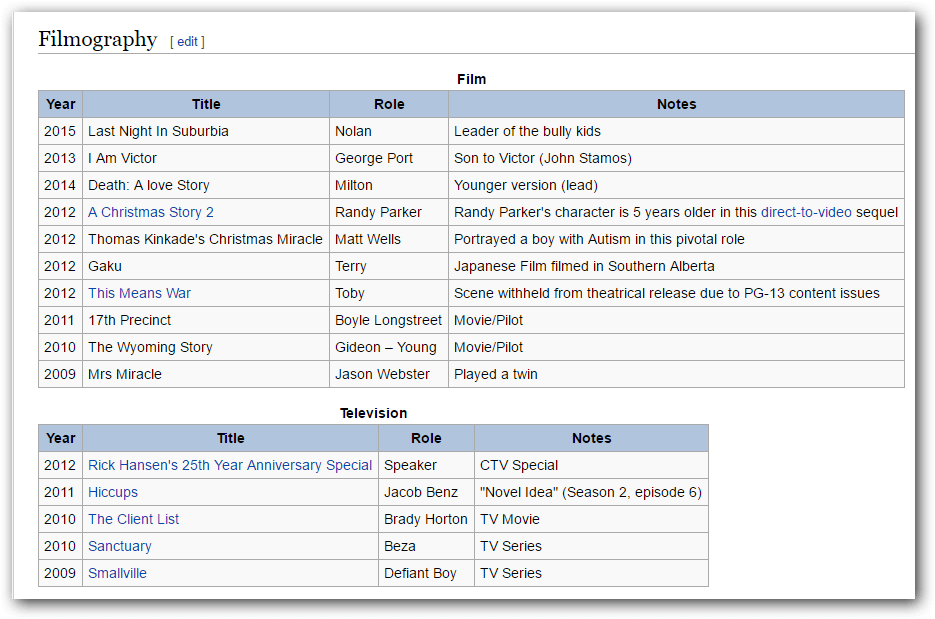This screenshot has height=619, width=935.
Task: Select the Notes header of the Film table
Action: pos(677,104)
